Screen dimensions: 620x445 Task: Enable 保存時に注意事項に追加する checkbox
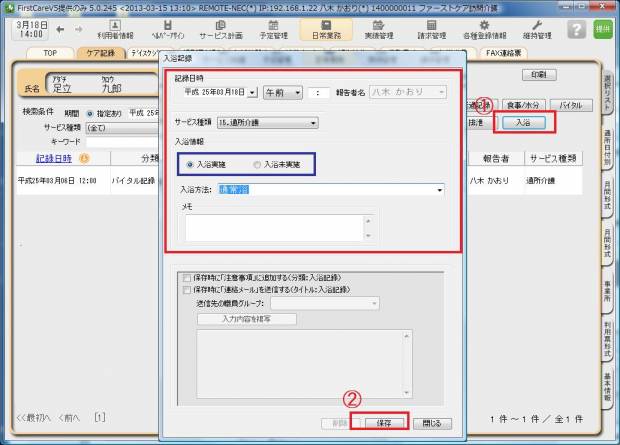[x=185, y=278]
